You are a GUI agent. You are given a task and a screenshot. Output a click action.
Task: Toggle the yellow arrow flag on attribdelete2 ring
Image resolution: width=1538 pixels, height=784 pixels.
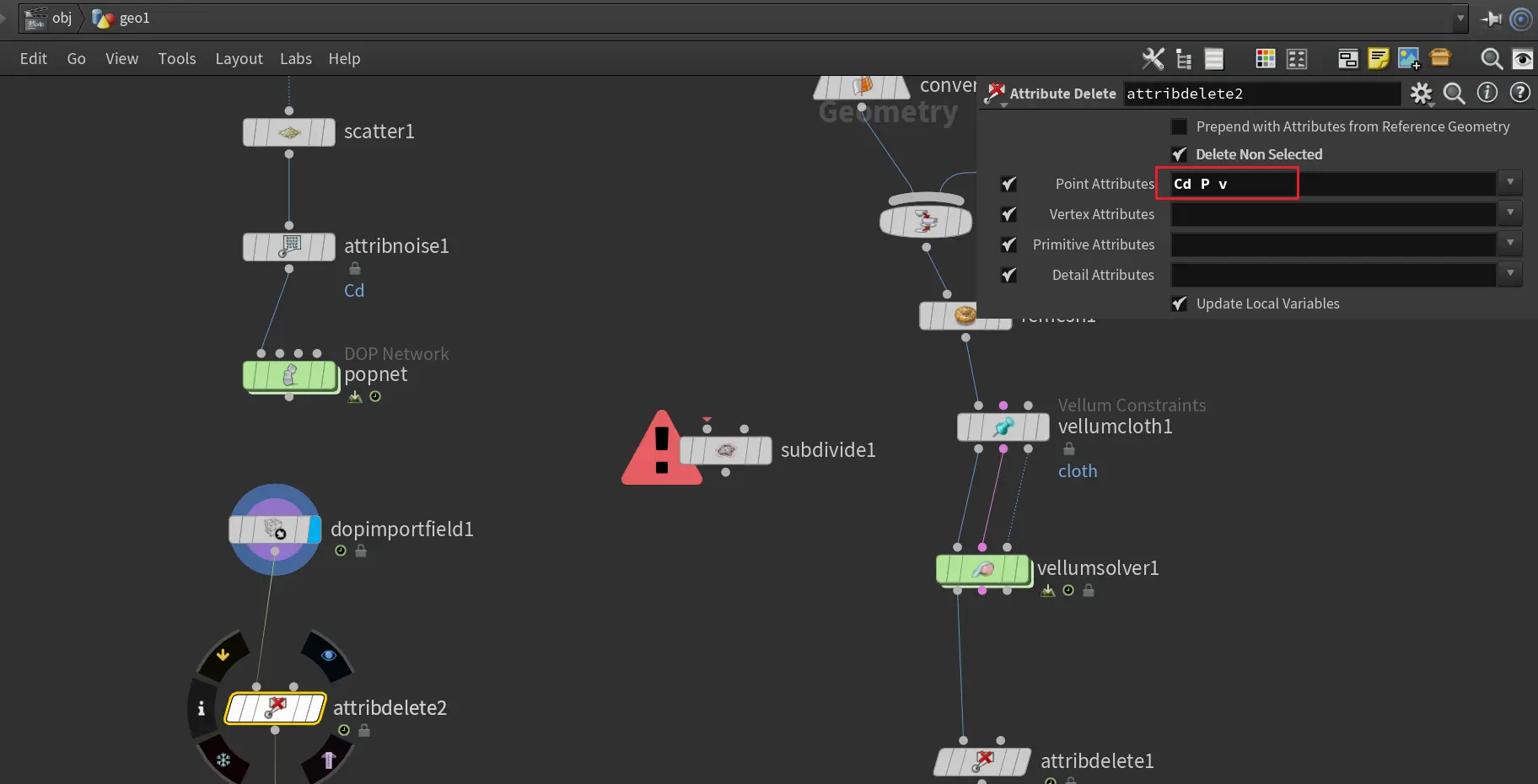click(223, 654)
